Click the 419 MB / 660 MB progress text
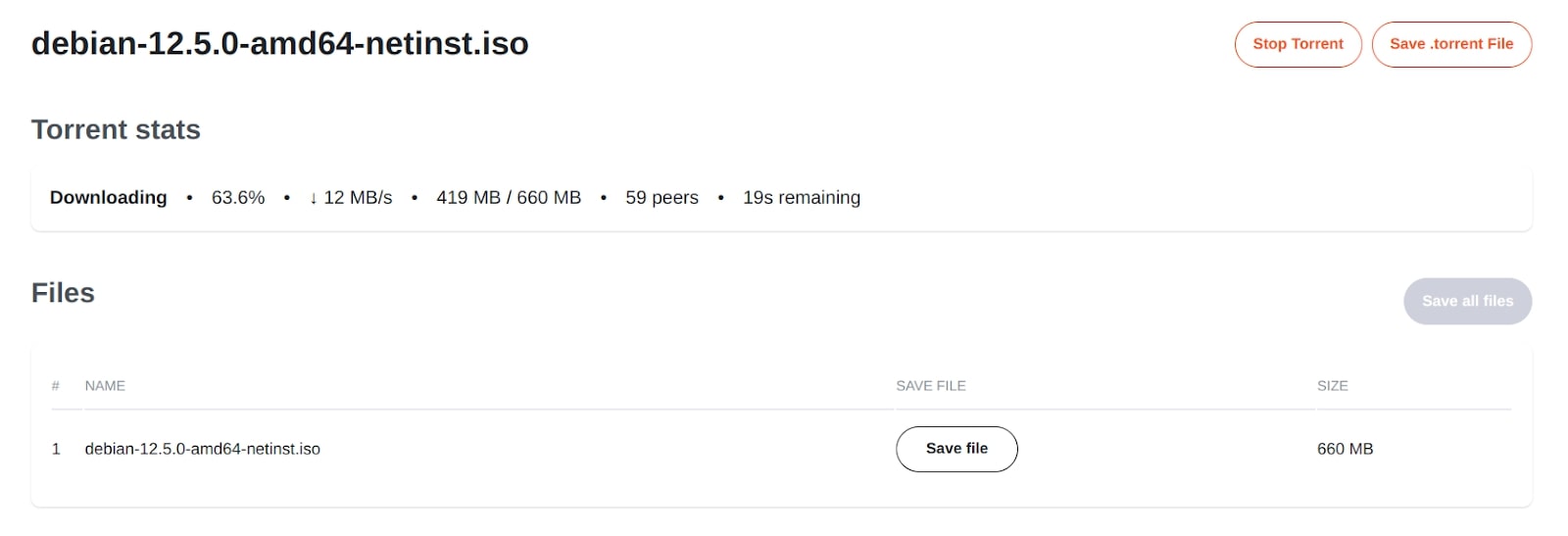Viewport: 1568px width, 536px height. pos(509,198)
